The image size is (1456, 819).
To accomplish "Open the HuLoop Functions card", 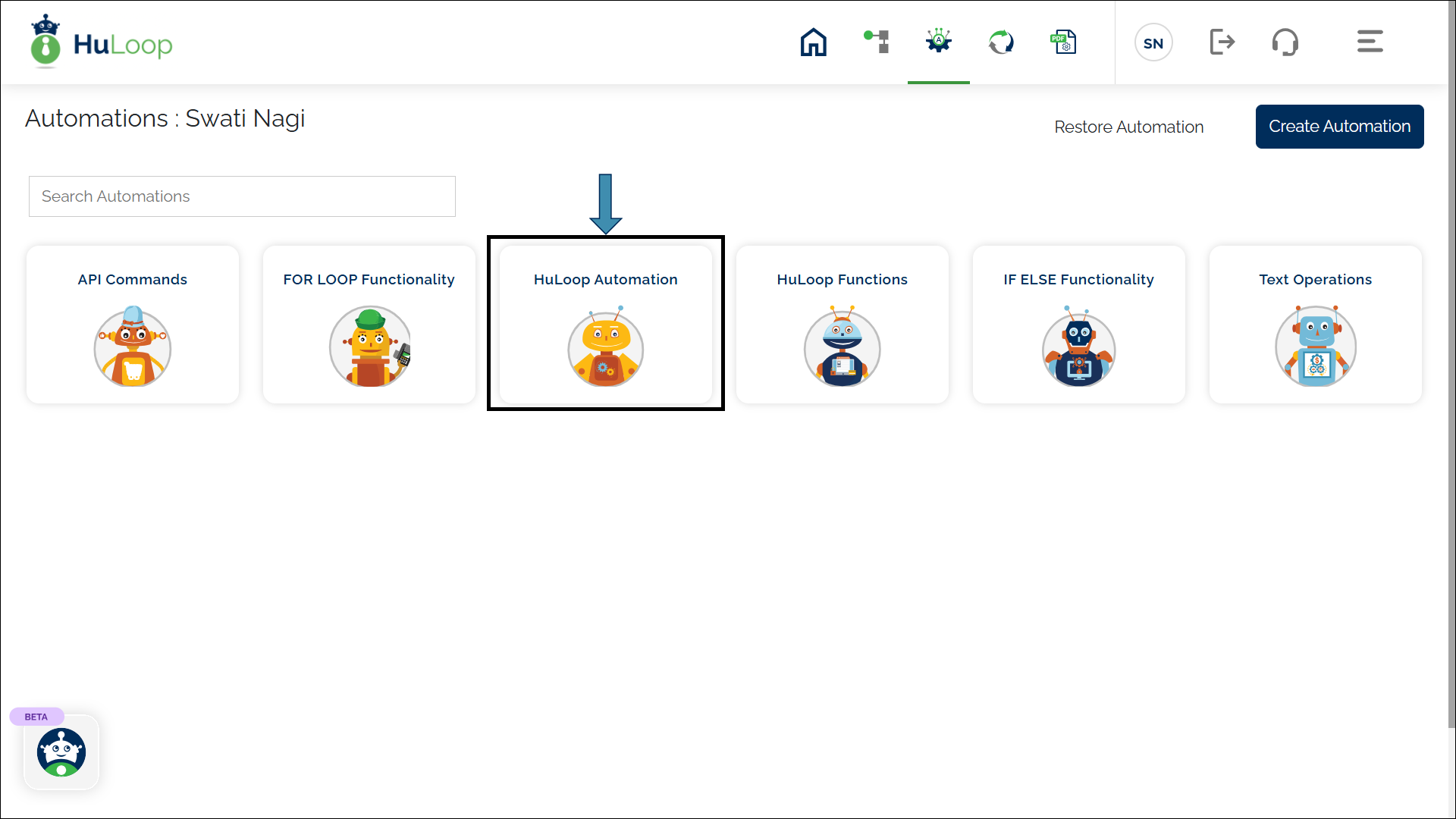I will 842,325.
